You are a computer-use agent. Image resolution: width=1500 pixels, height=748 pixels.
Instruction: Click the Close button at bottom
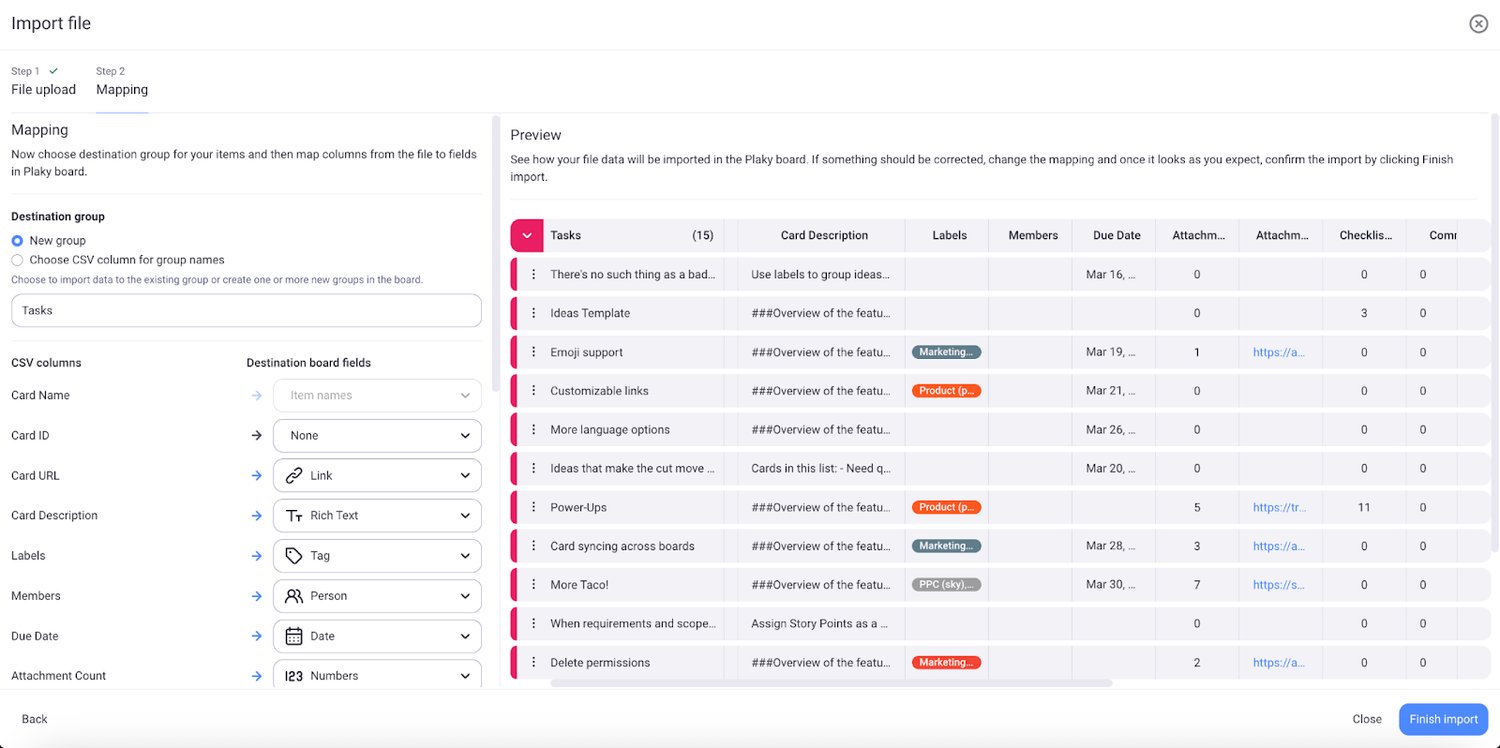pyautogui.click(x=1367, y=719)
